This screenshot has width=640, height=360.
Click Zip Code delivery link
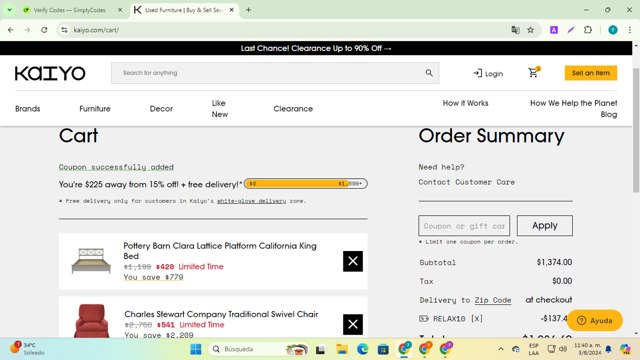493,300
